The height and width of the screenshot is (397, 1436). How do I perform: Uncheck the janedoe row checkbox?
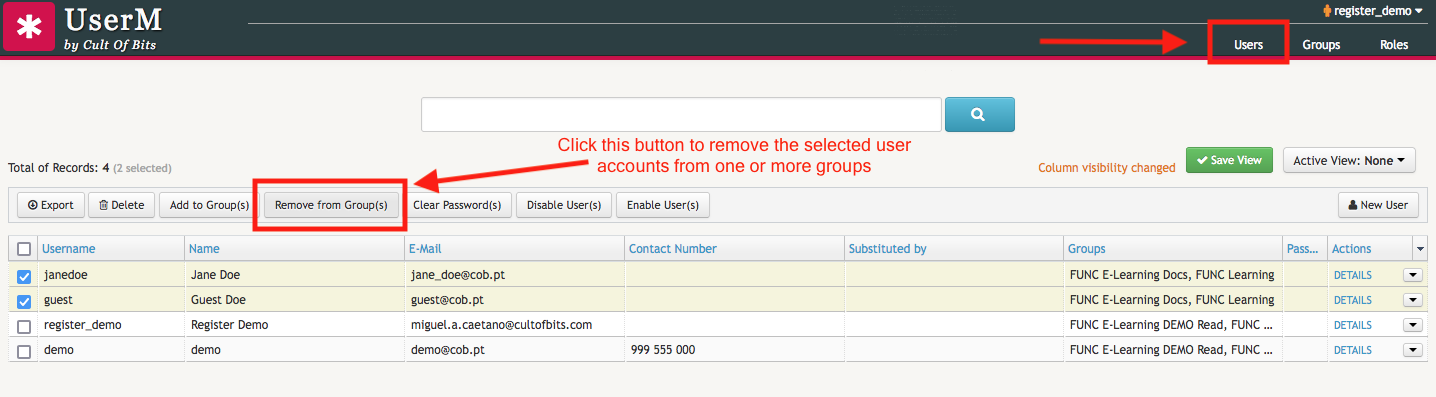(x=24, y=276)
